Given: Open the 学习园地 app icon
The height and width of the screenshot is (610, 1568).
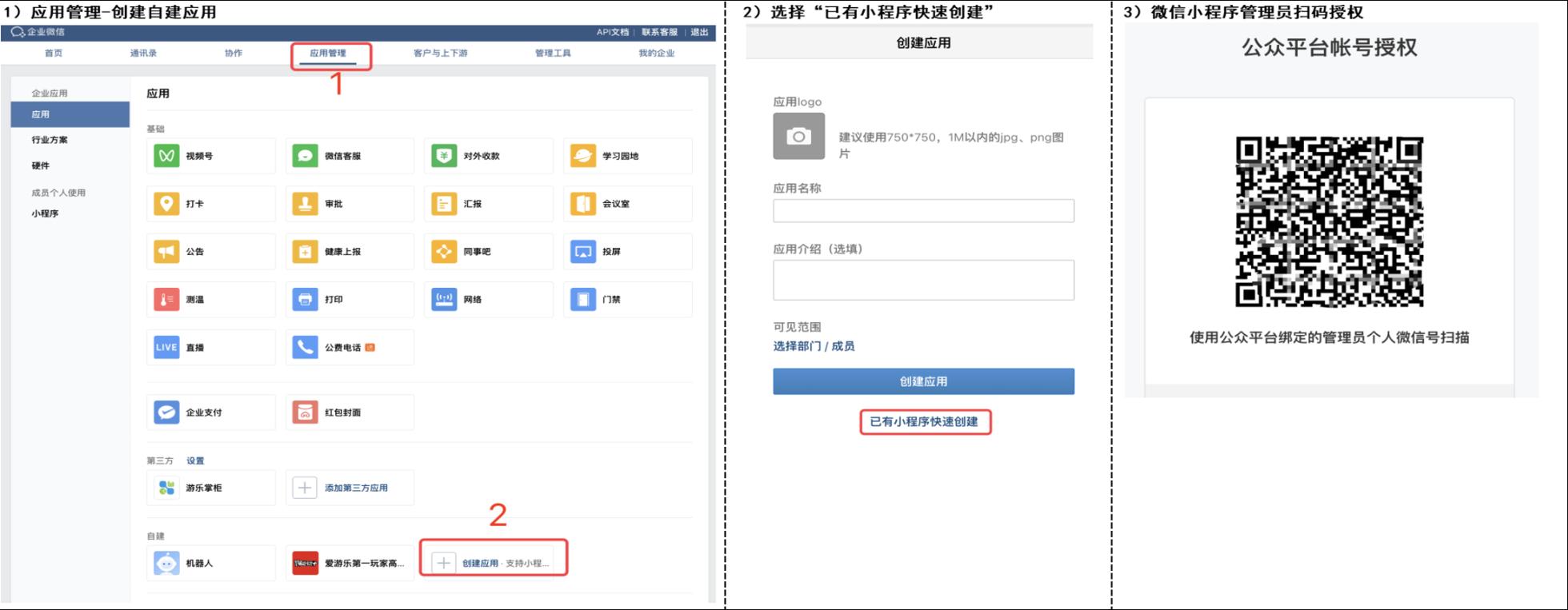Looking at the screenshot, I should [x=582, y=155].
